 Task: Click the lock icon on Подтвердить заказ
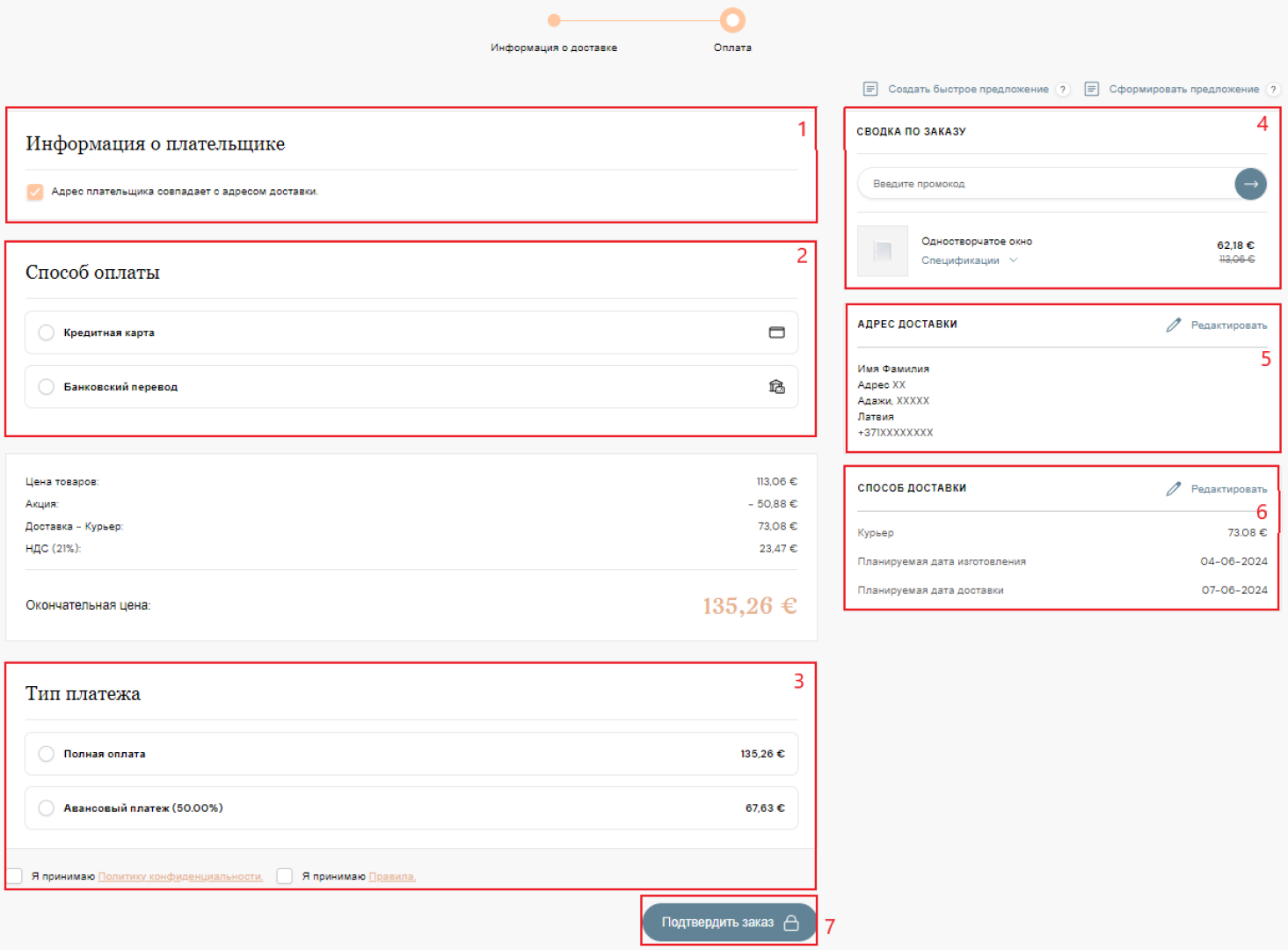(x=791, y=923)
